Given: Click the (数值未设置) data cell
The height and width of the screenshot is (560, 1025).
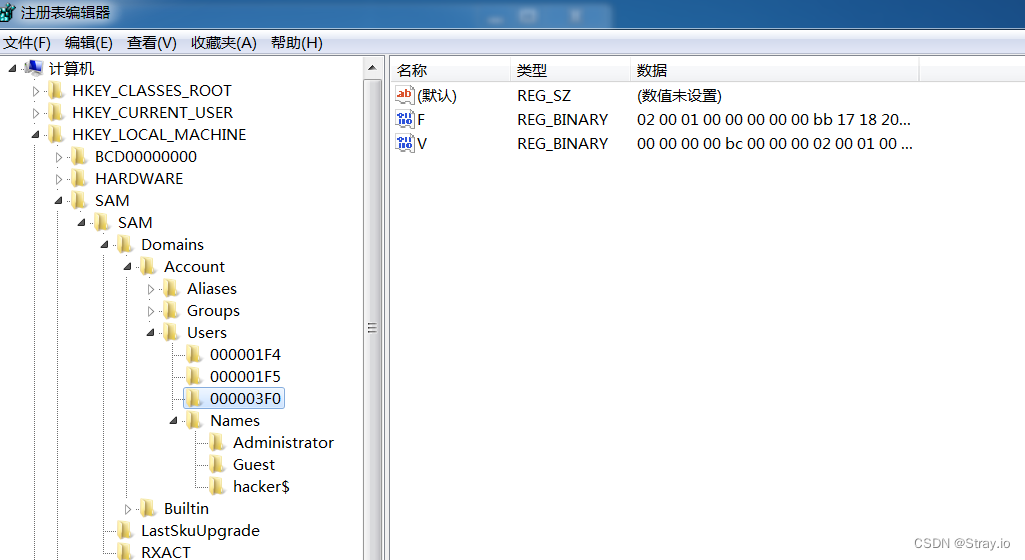Looking at the screenshot, I should (679, 96).
